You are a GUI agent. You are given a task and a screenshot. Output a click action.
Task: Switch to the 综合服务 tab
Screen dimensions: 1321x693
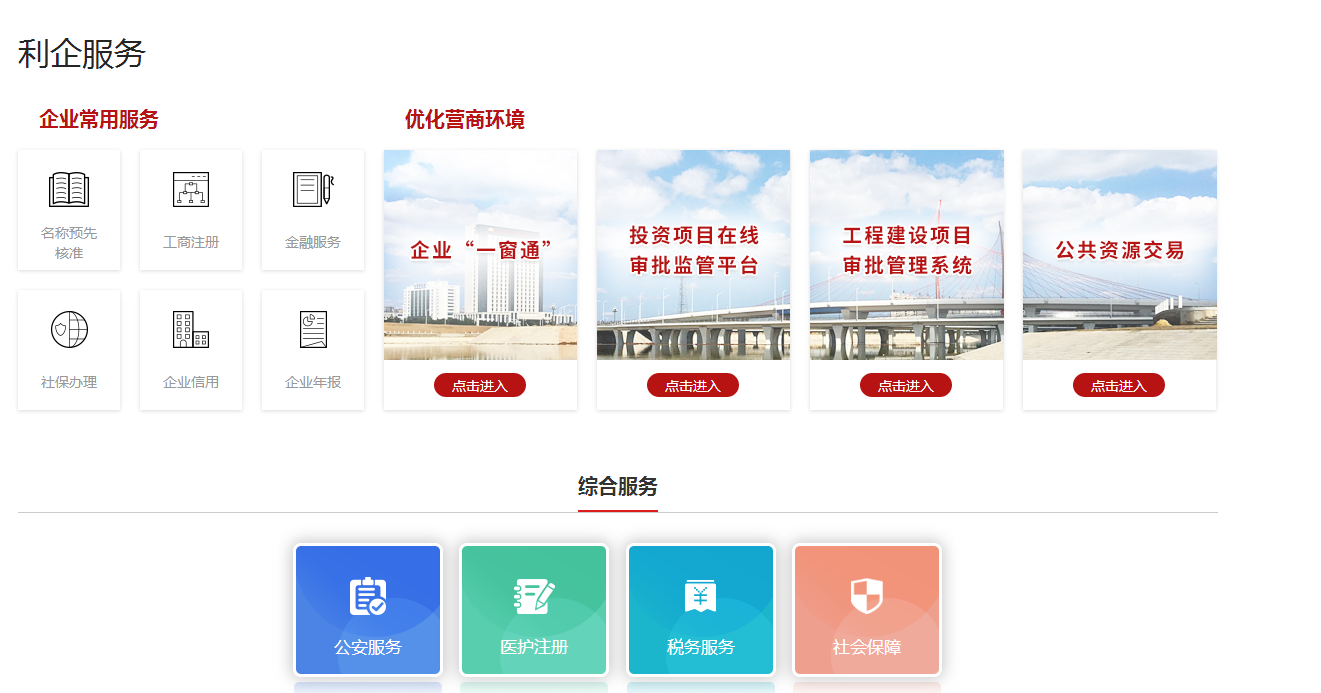(618, 487)
